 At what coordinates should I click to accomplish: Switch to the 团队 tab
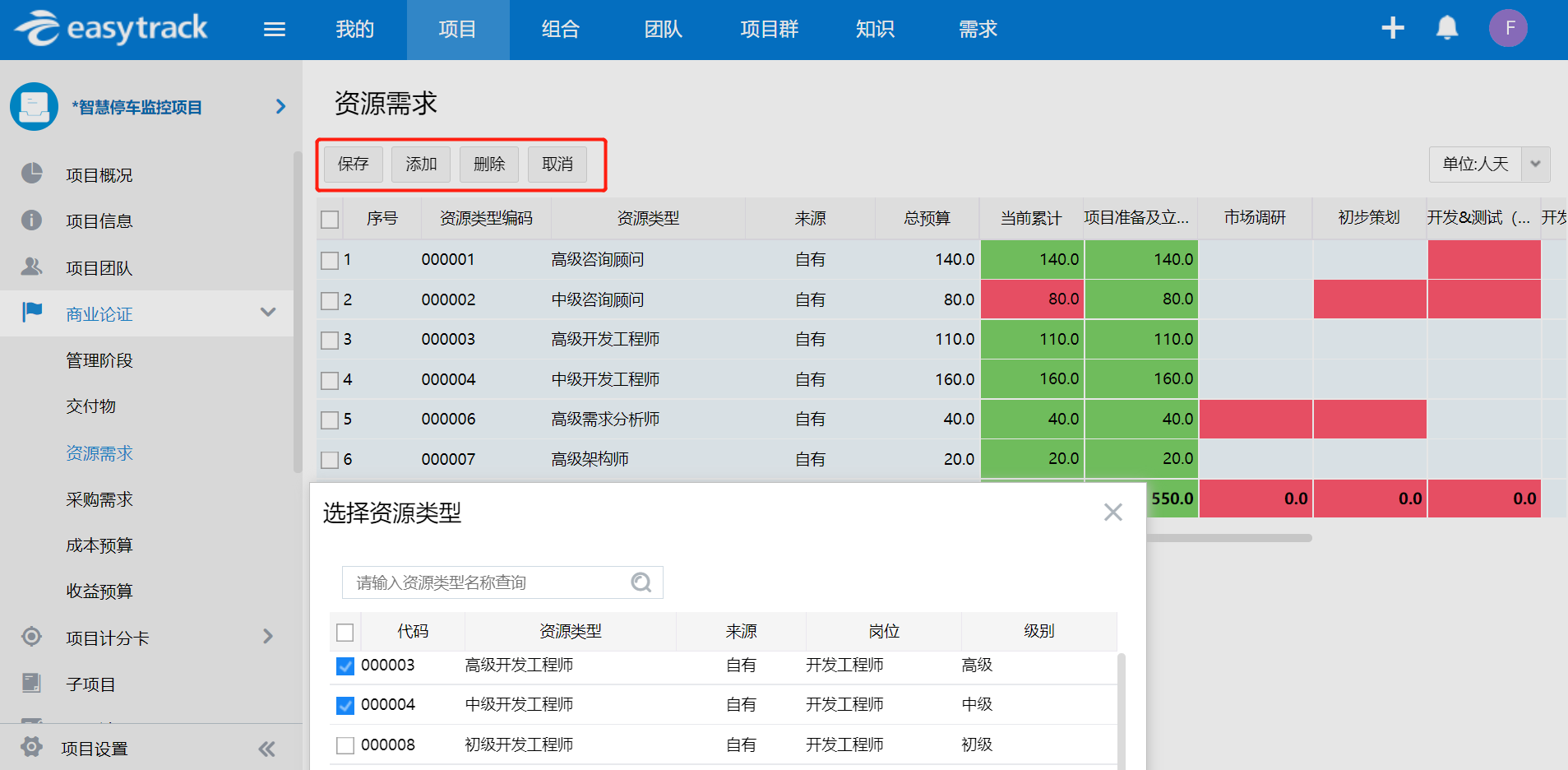pyautogui.click(x=663, y=30)
